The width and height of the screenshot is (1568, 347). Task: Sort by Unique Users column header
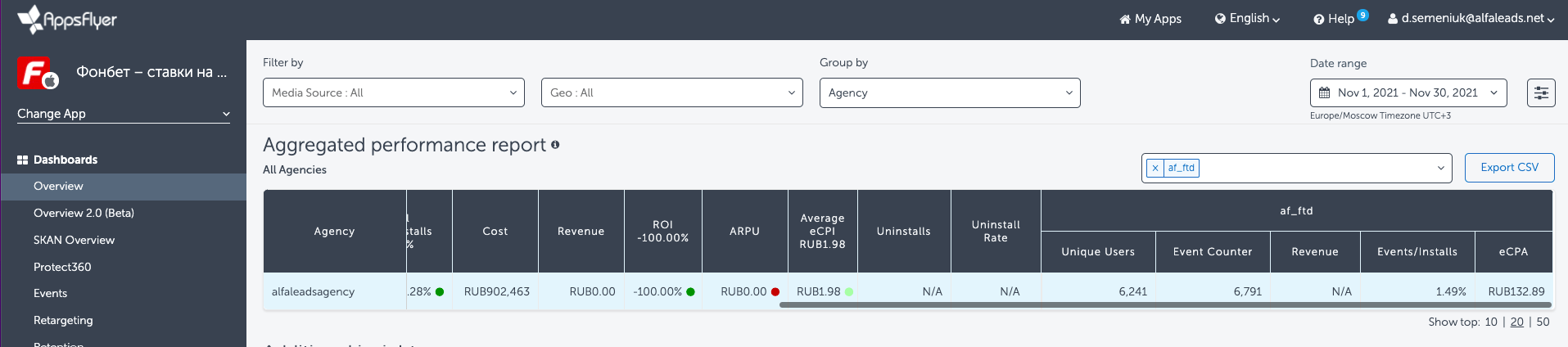[x=1098, y=252]
